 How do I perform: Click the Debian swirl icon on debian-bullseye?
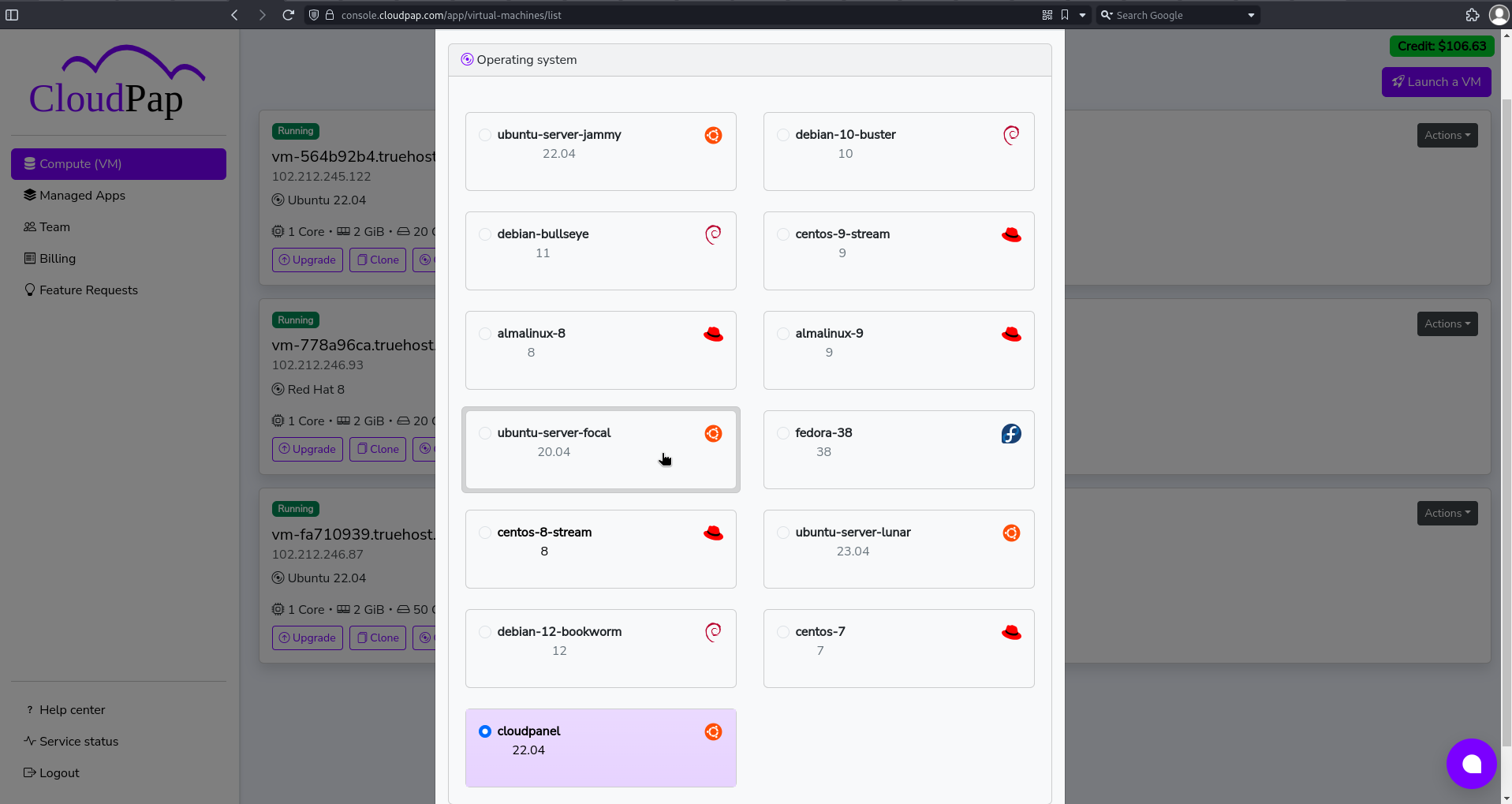tap(712, 234)
